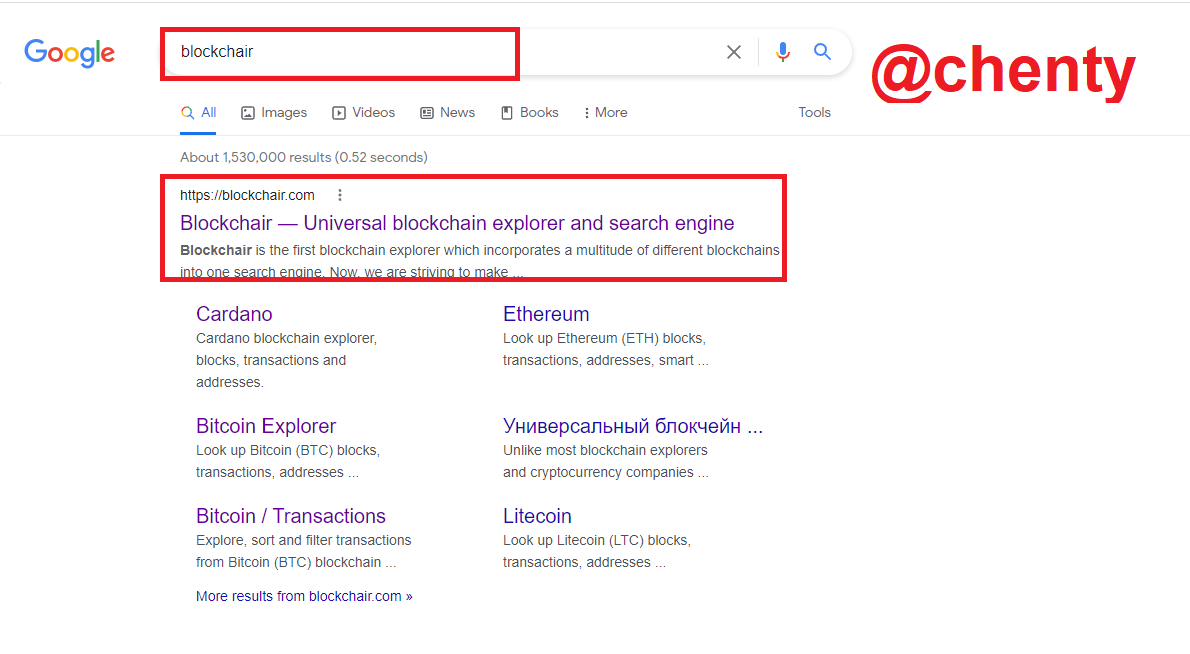
Task: Open the Books results tab
Action: (530, 113)
